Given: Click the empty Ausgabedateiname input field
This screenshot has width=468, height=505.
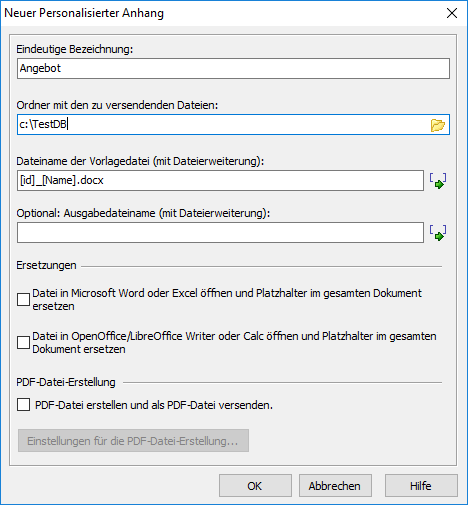Looking at the screenshot, I should point(220,232).
